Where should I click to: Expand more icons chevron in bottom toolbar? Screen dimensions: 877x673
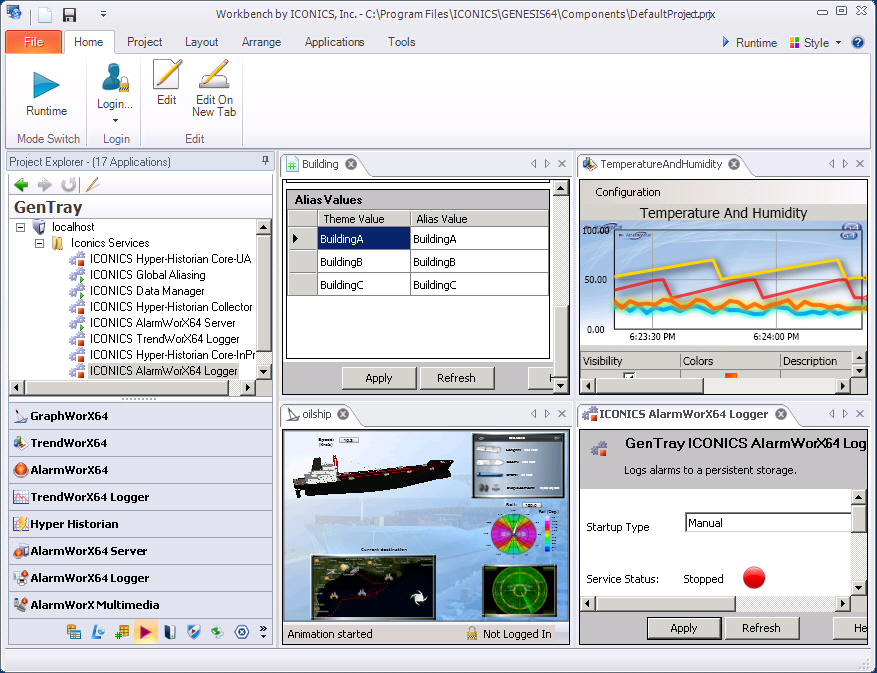point(263,632)
